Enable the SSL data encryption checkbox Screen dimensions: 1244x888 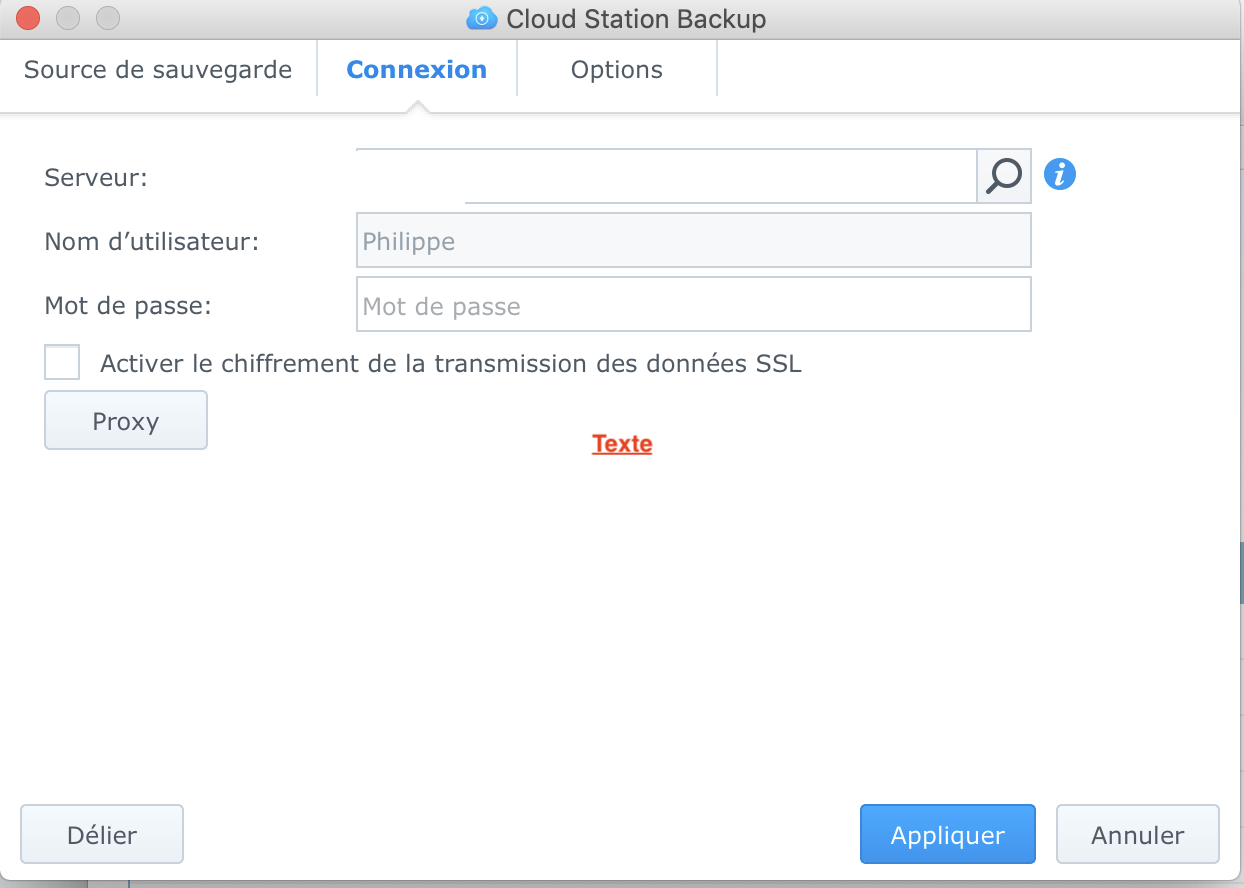point(62,362)
